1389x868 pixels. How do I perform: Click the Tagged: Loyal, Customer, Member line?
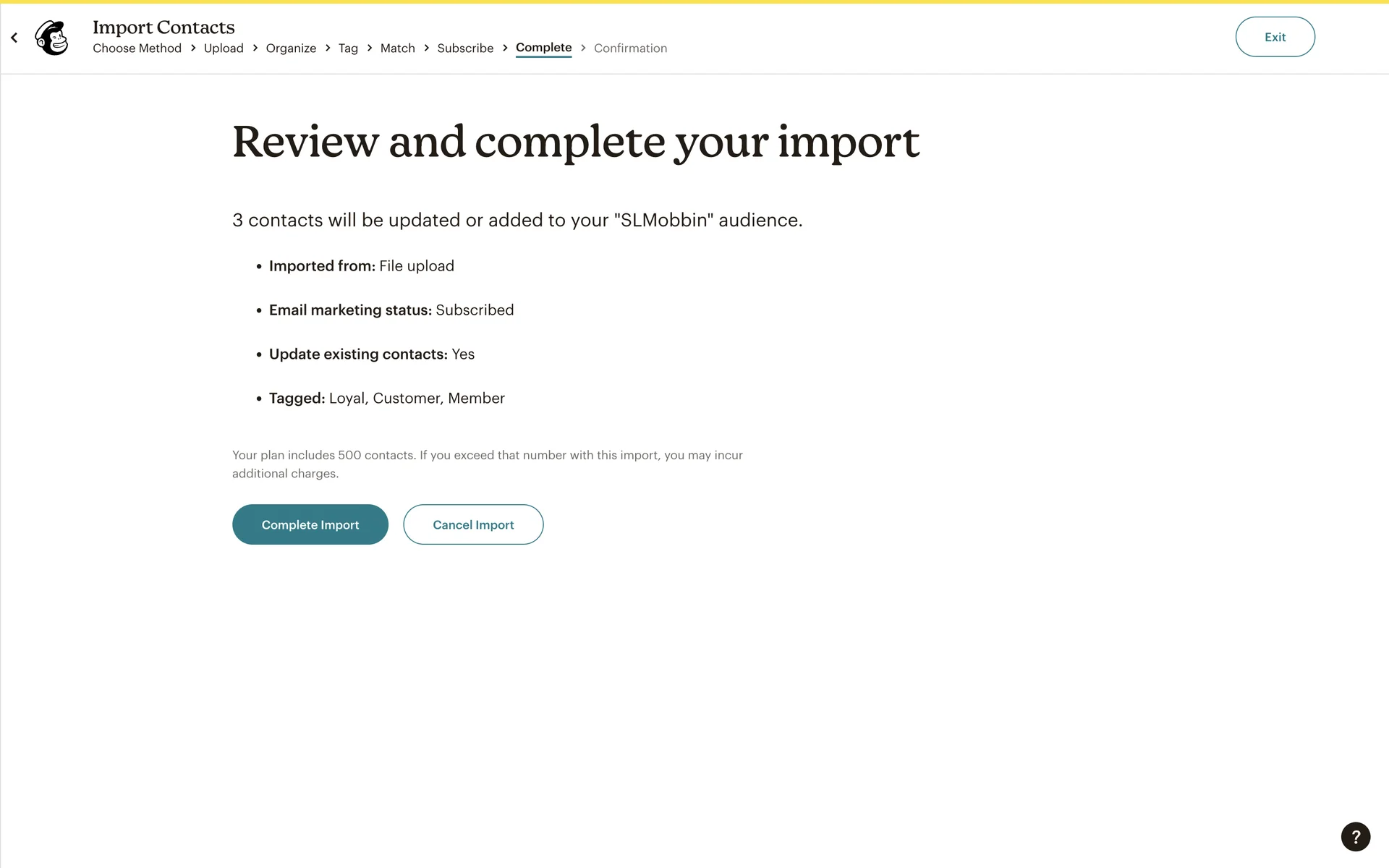pyautogui.click(x=386, y=399)
